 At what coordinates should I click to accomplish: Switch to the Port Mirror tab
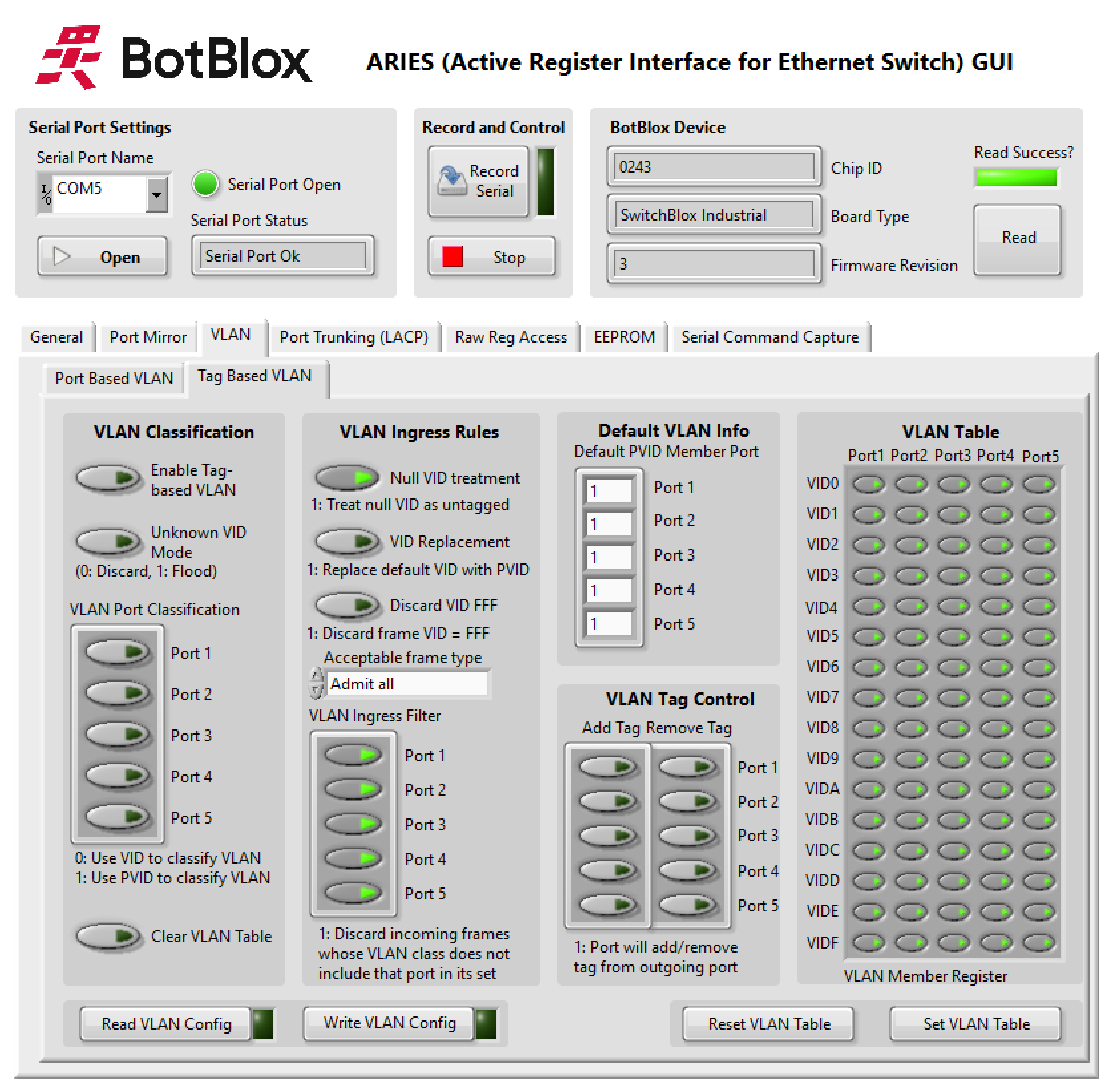(x=148, y=337)
